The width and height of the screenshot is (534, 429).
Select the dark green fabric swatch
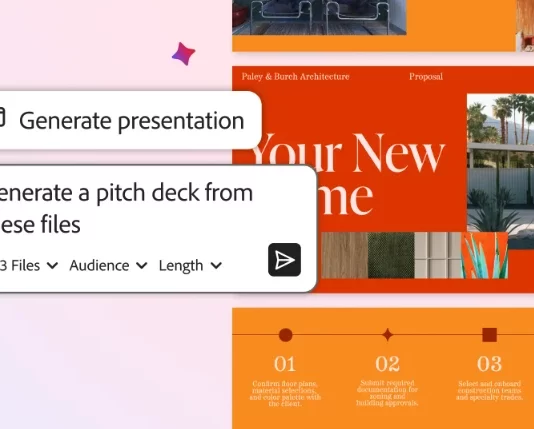(391, 255)
